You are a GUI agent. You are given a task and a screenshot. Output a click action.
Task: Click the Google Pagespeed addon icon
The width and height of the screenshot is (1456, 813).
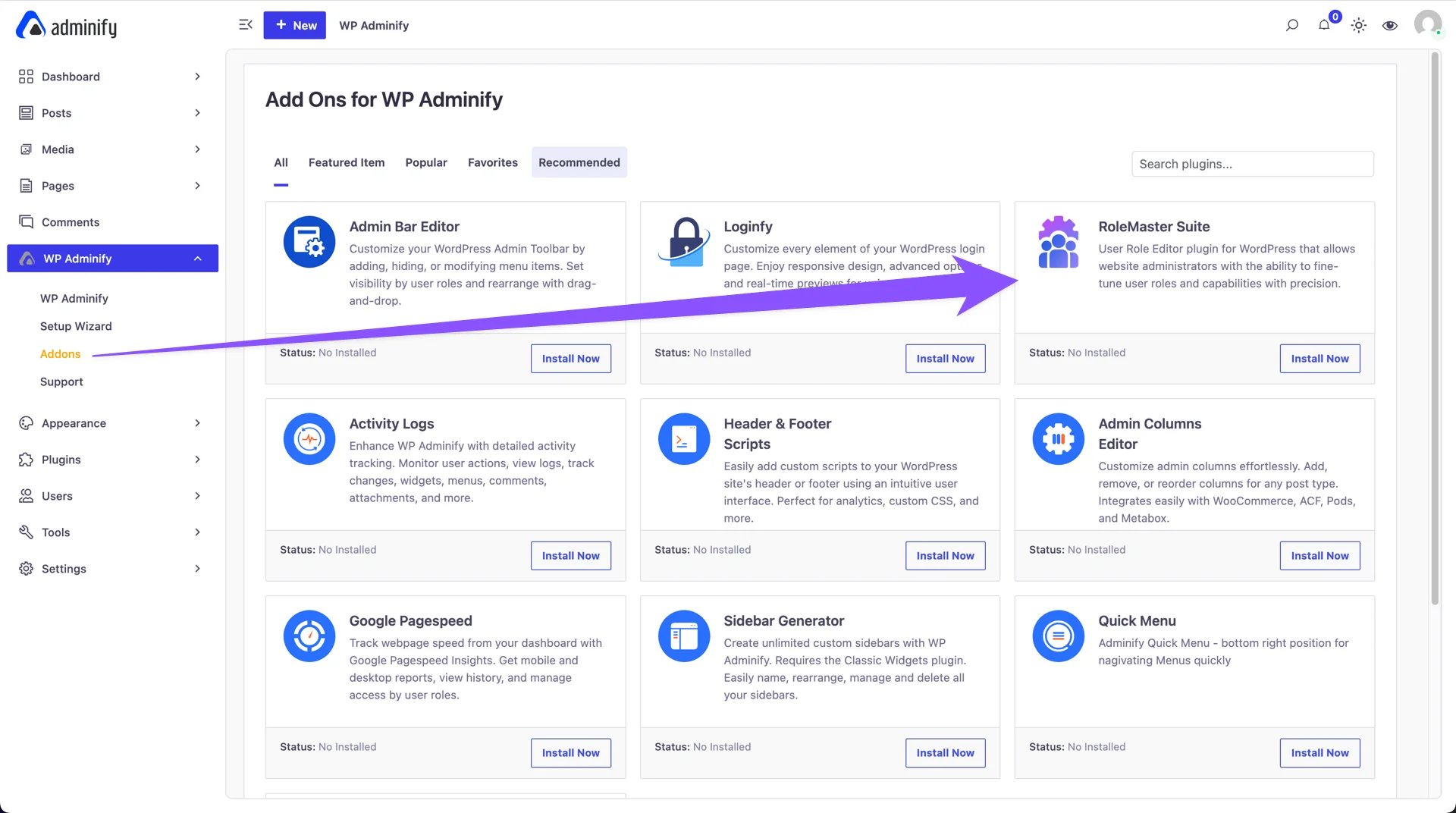tap(309, 636)
